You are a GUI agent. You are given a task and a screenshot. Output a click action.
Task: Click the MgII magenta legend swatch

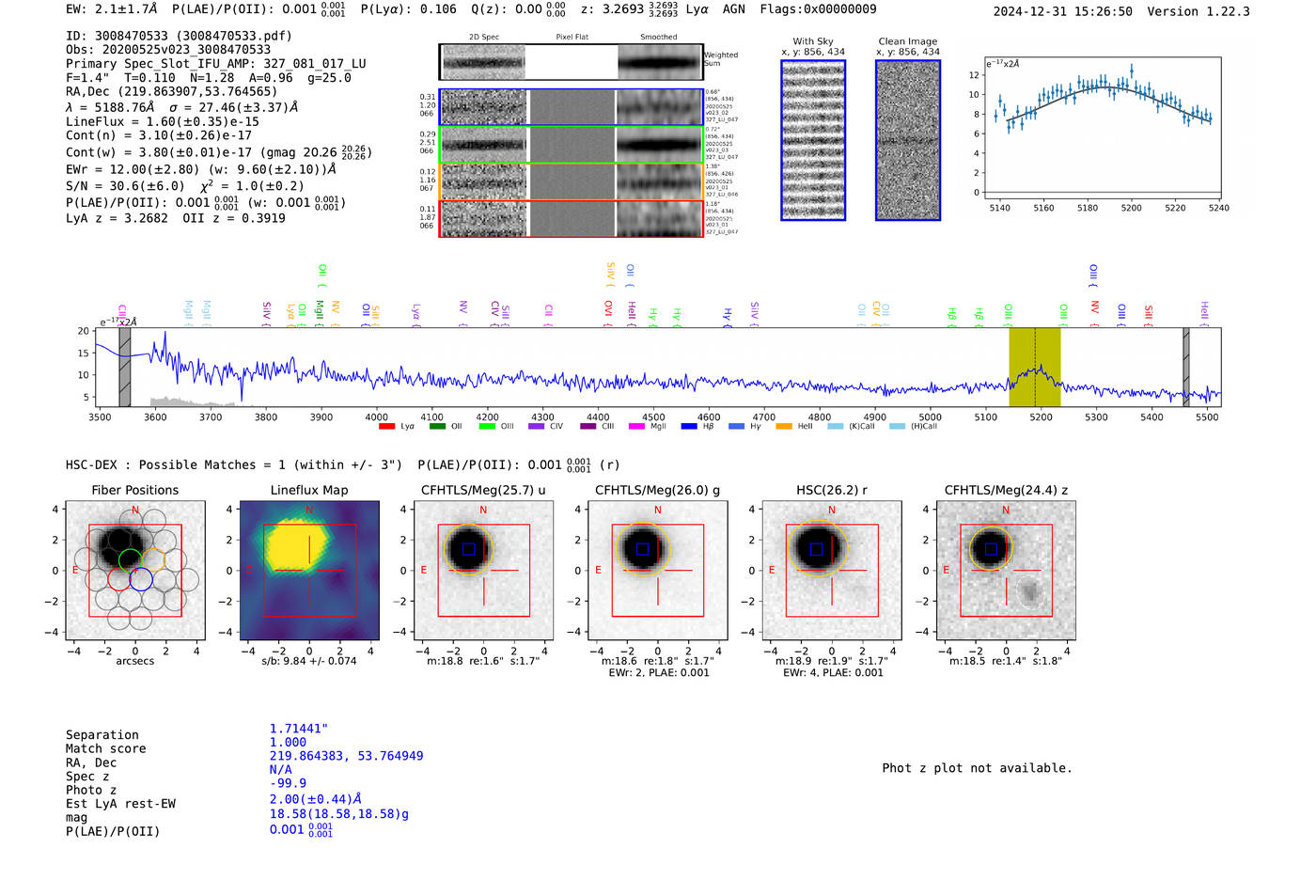point(636,427)
